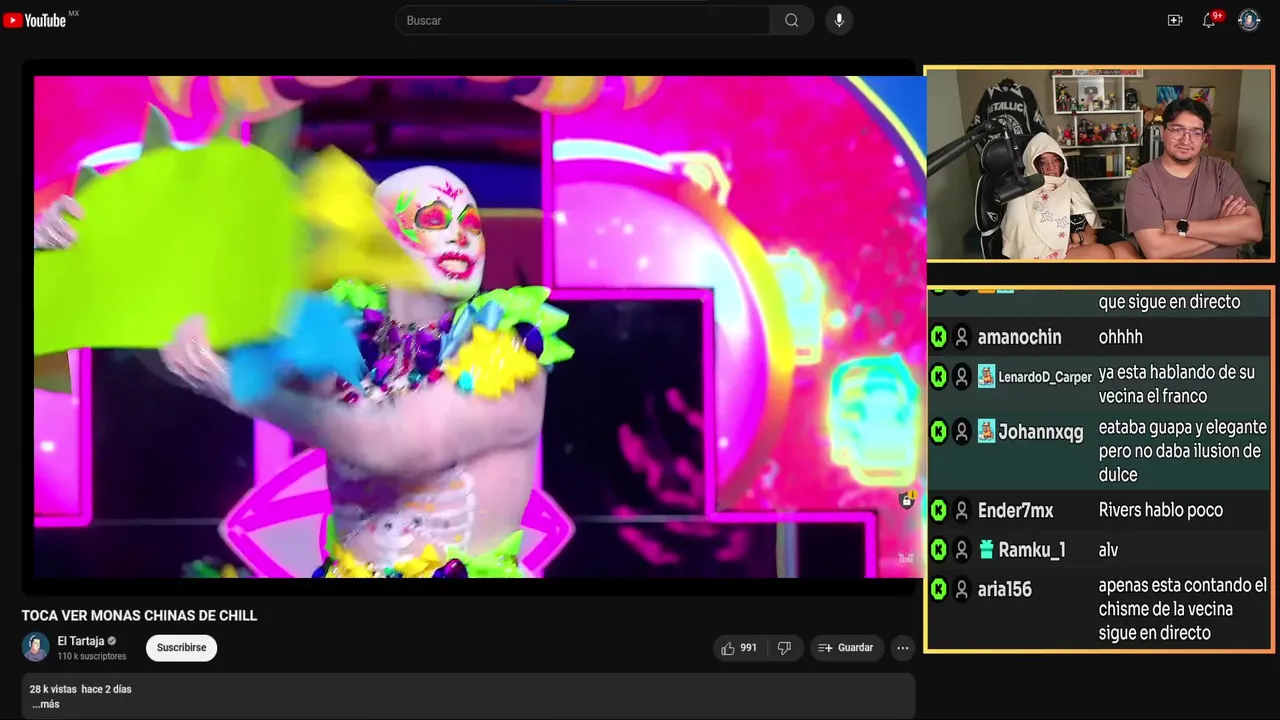1280x720 pixels.
Task: Click the avatar badge next to Johannxqg
Action: (986, 432)
